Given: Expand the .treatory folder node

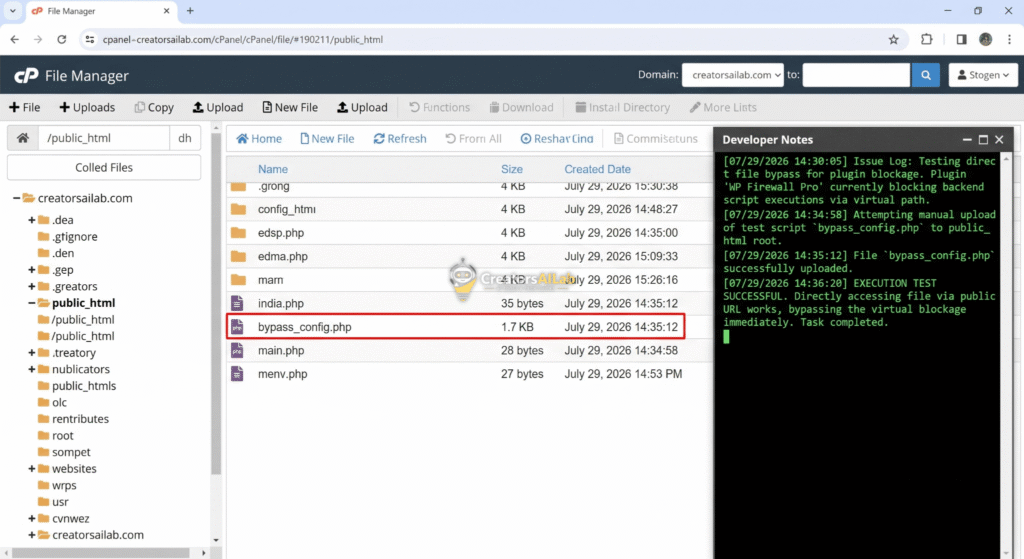Looking at the screenshot, I should tap(31, 353).
